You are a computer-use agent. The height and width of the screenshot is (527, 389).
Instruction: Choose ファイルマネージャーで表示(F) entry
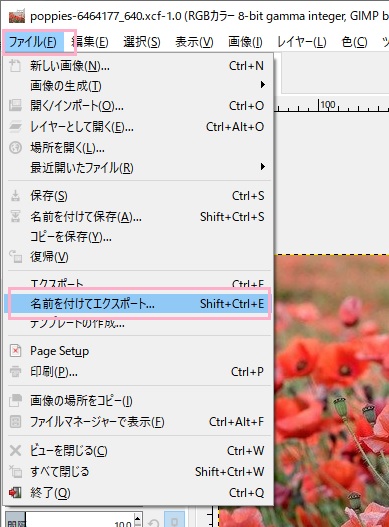[139, 421]
